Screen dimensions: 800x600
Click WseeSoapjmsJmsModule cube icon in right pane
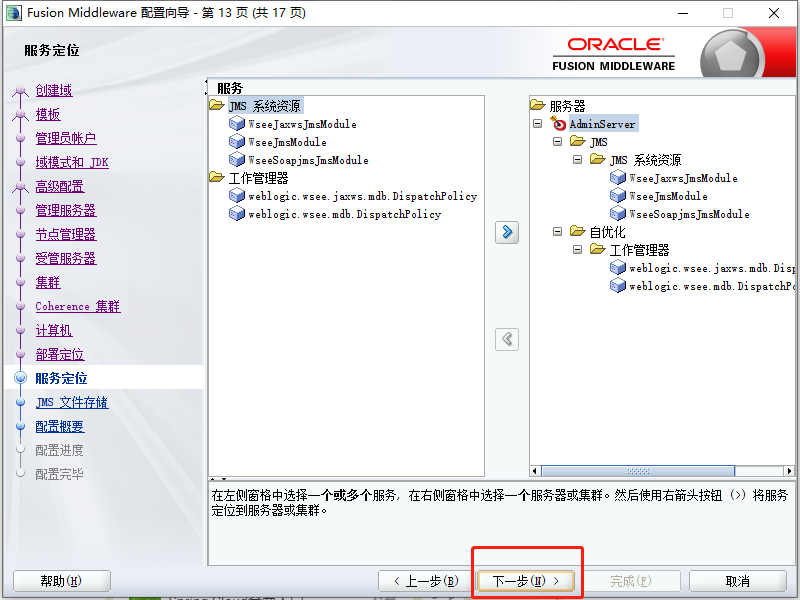(x=618, y=213)
